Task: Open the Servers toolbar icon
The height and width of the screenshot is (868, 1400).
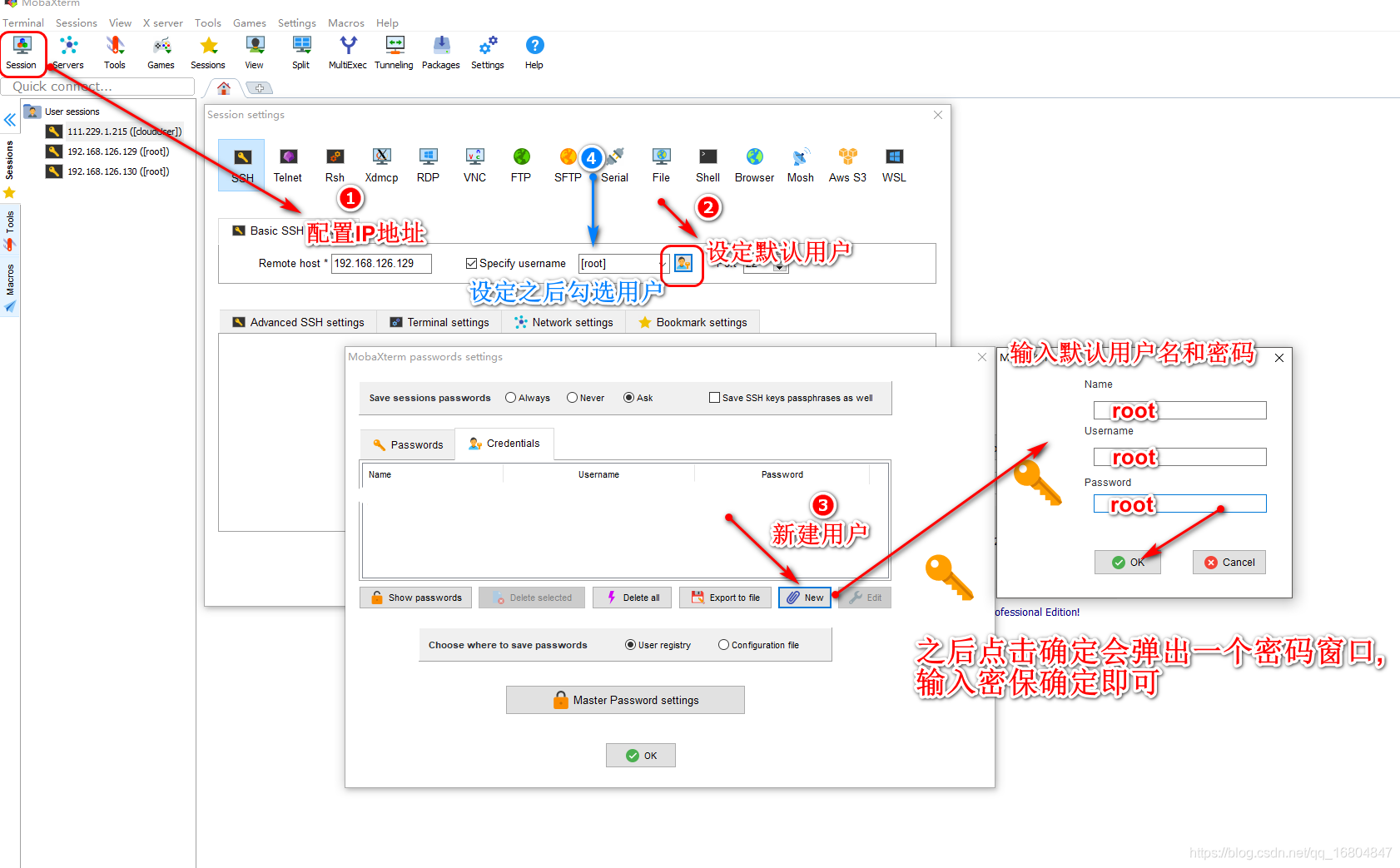Action: 68,52
